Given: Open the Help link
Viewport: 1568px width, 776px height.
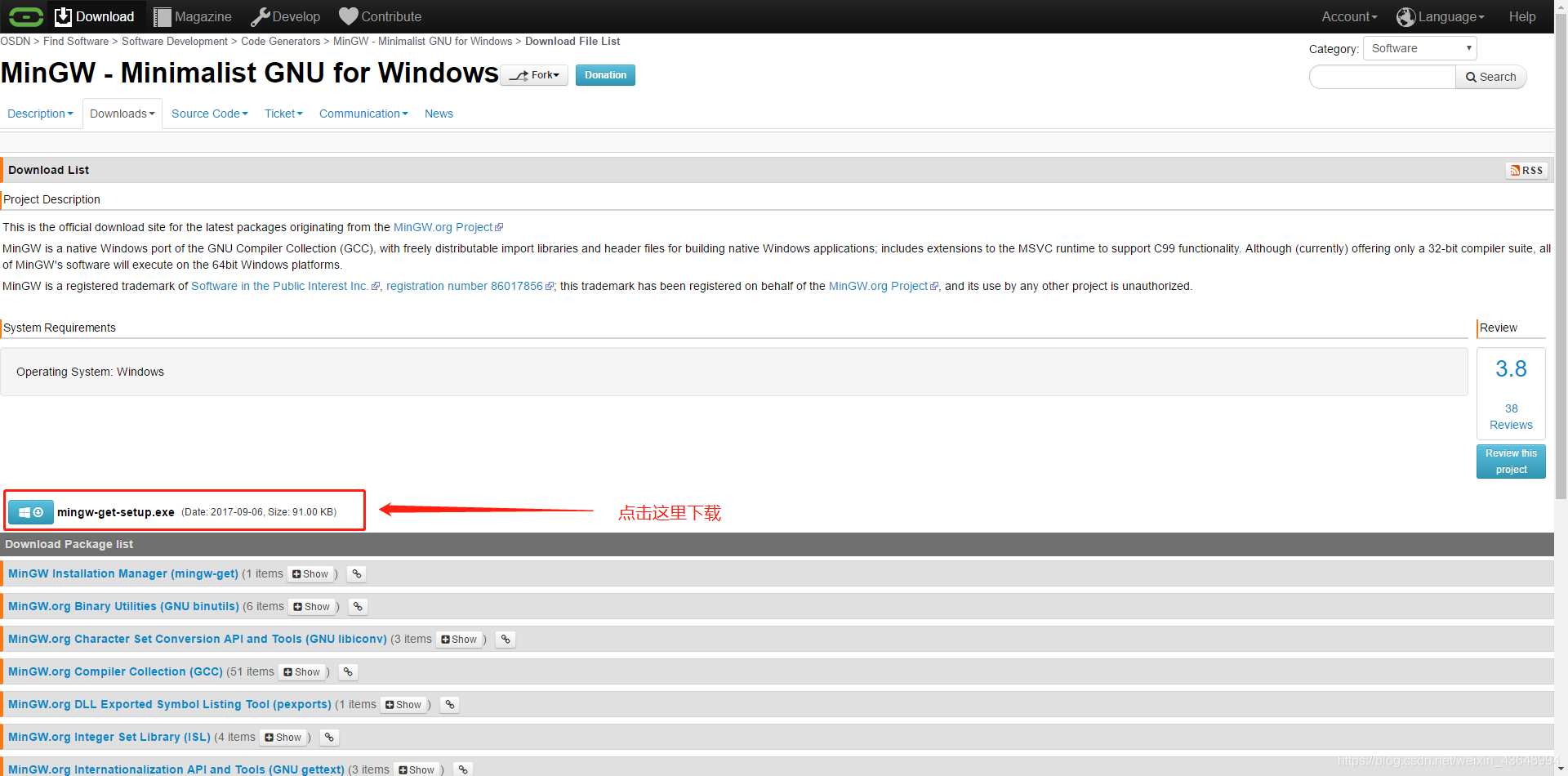Looking at the screenshot, I should (x=1521, y=16).
